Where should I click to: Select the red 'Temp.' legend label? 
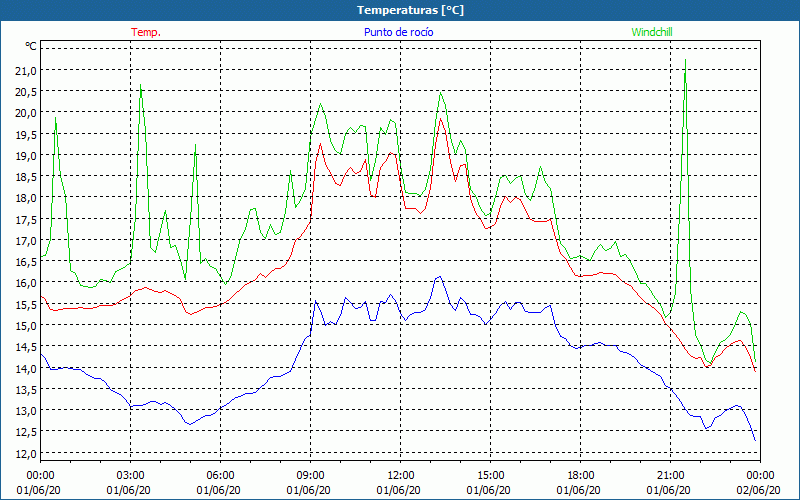click(146, 32)
